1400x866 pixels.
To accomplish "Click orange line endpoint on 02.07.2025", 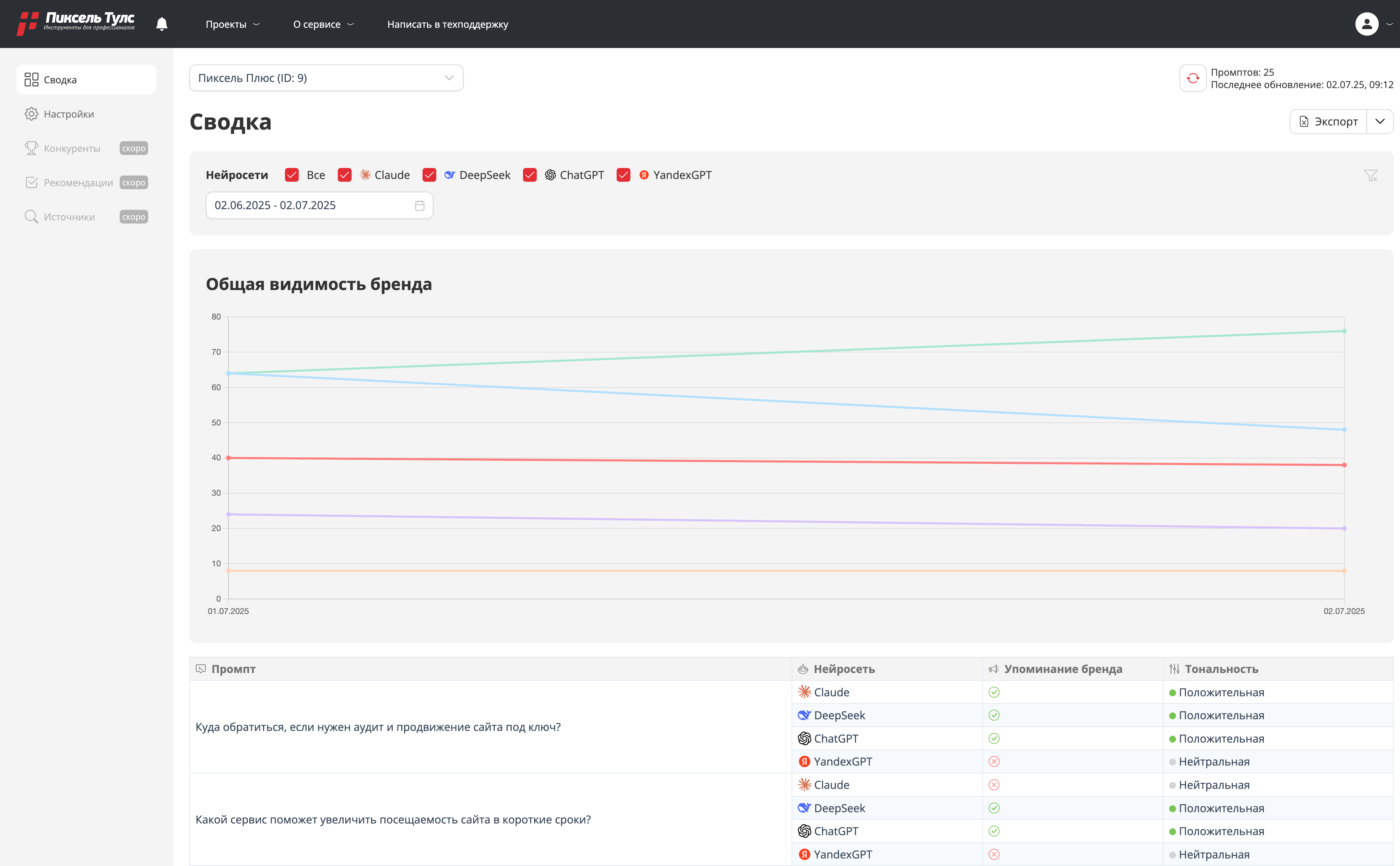I will [x=1344, y=570].
